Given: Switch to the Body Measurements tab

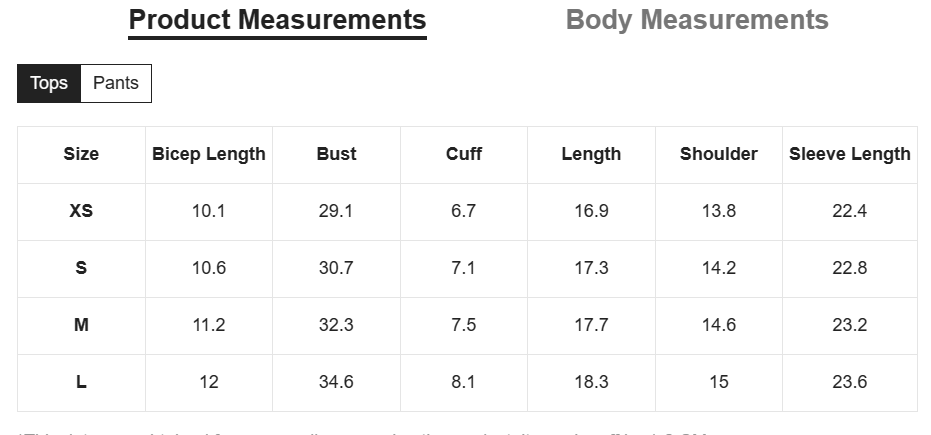Looking at the screenshot, I should point(697,20).
